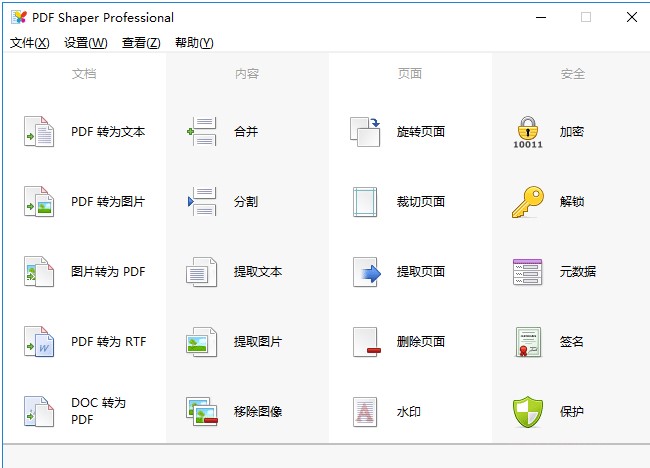
Task: Open the 查看(Z) menu
Action: pos(141,42)
